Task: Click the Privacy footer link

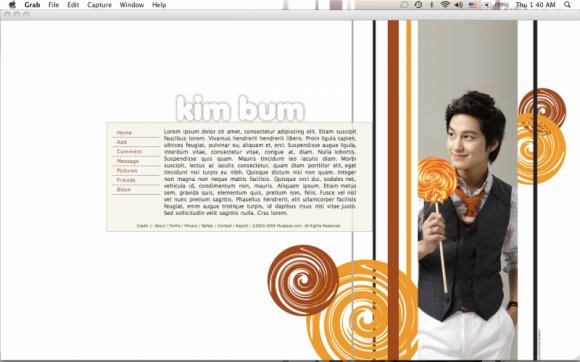Action: click(x=191, y=226)
